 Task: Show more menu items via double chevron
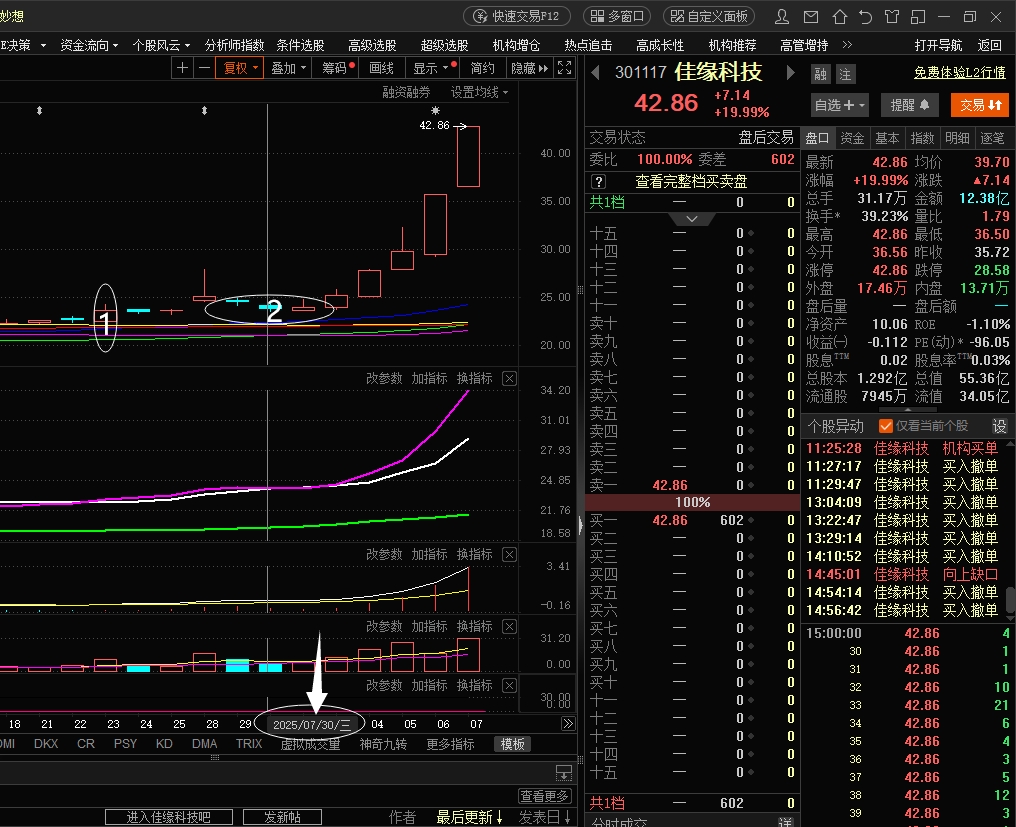848,45
